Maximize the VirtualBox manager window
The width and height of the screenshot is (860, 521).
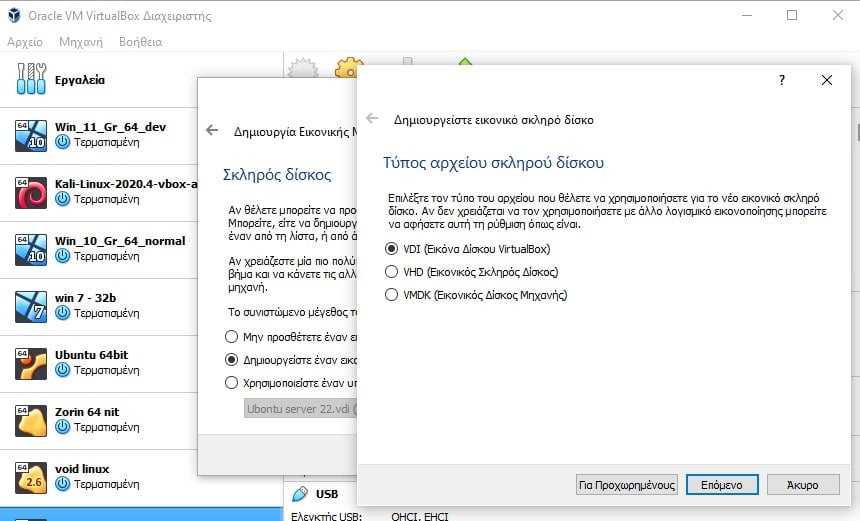click(792, 15)
